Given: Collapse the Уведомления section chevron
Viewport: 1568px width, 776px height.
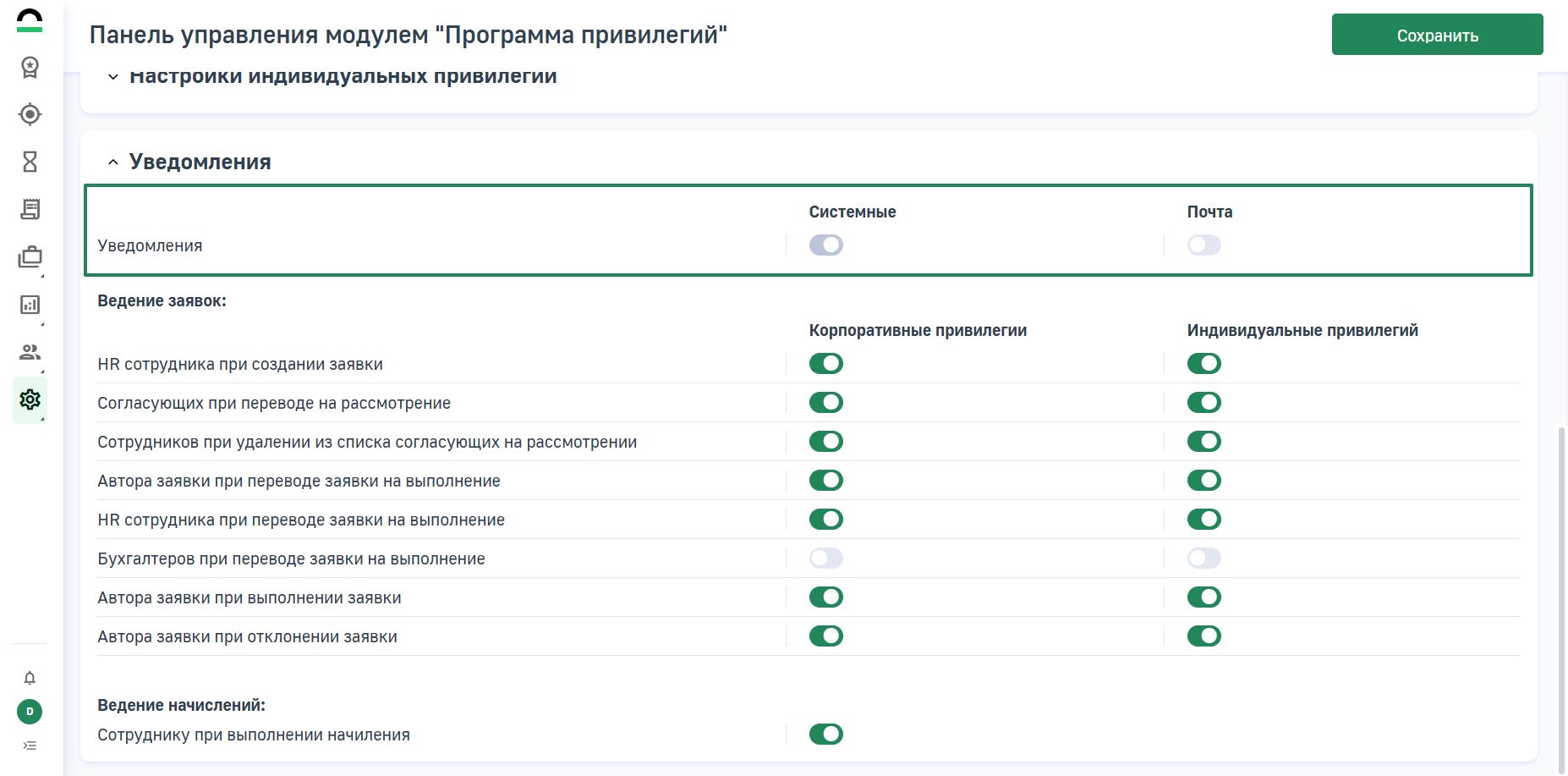Looking at the screenshot, I should pyautogui.click(x=112, y=162).
